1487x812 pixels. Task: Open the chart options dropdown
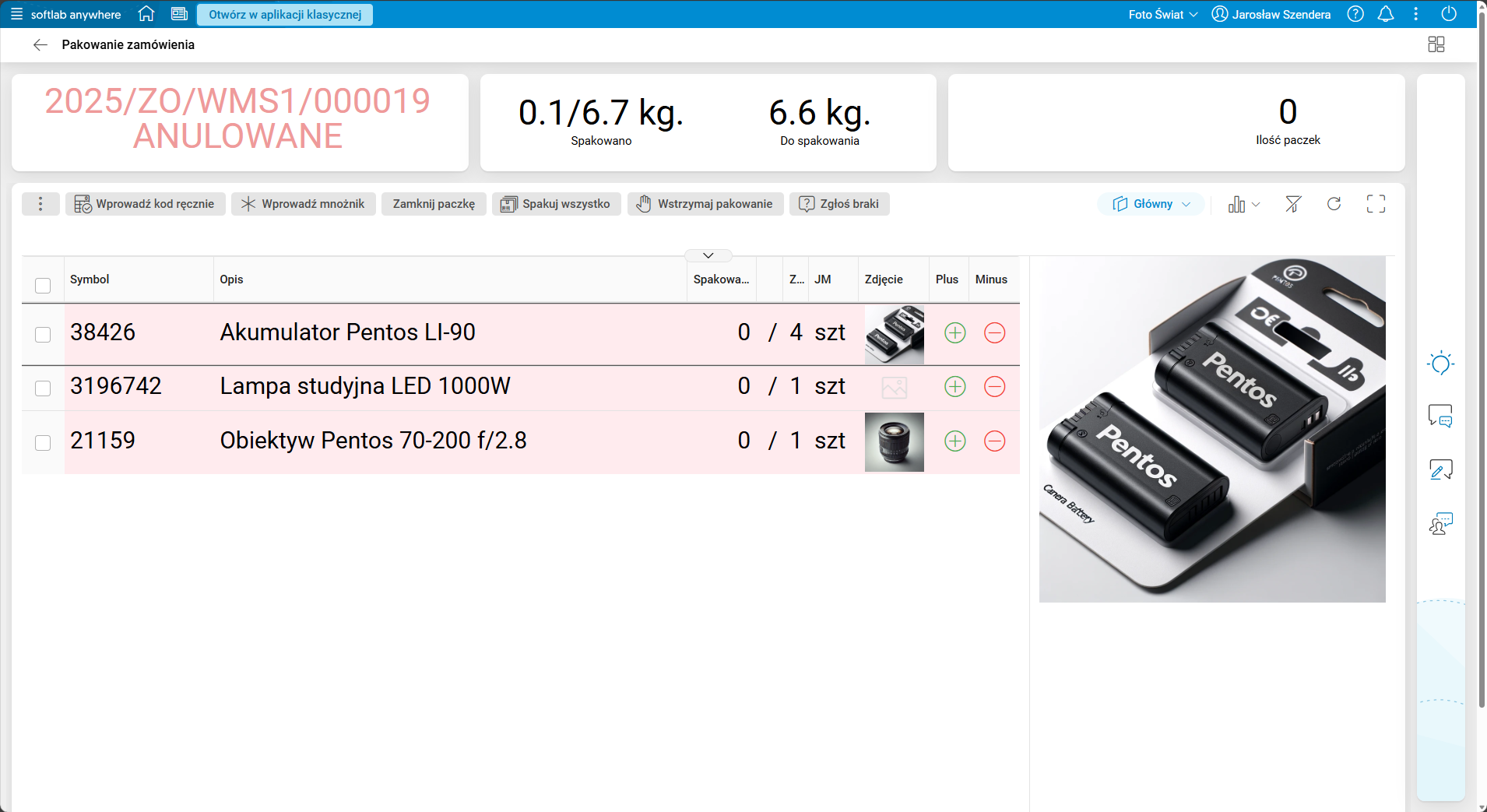(x=1244, y=204)
